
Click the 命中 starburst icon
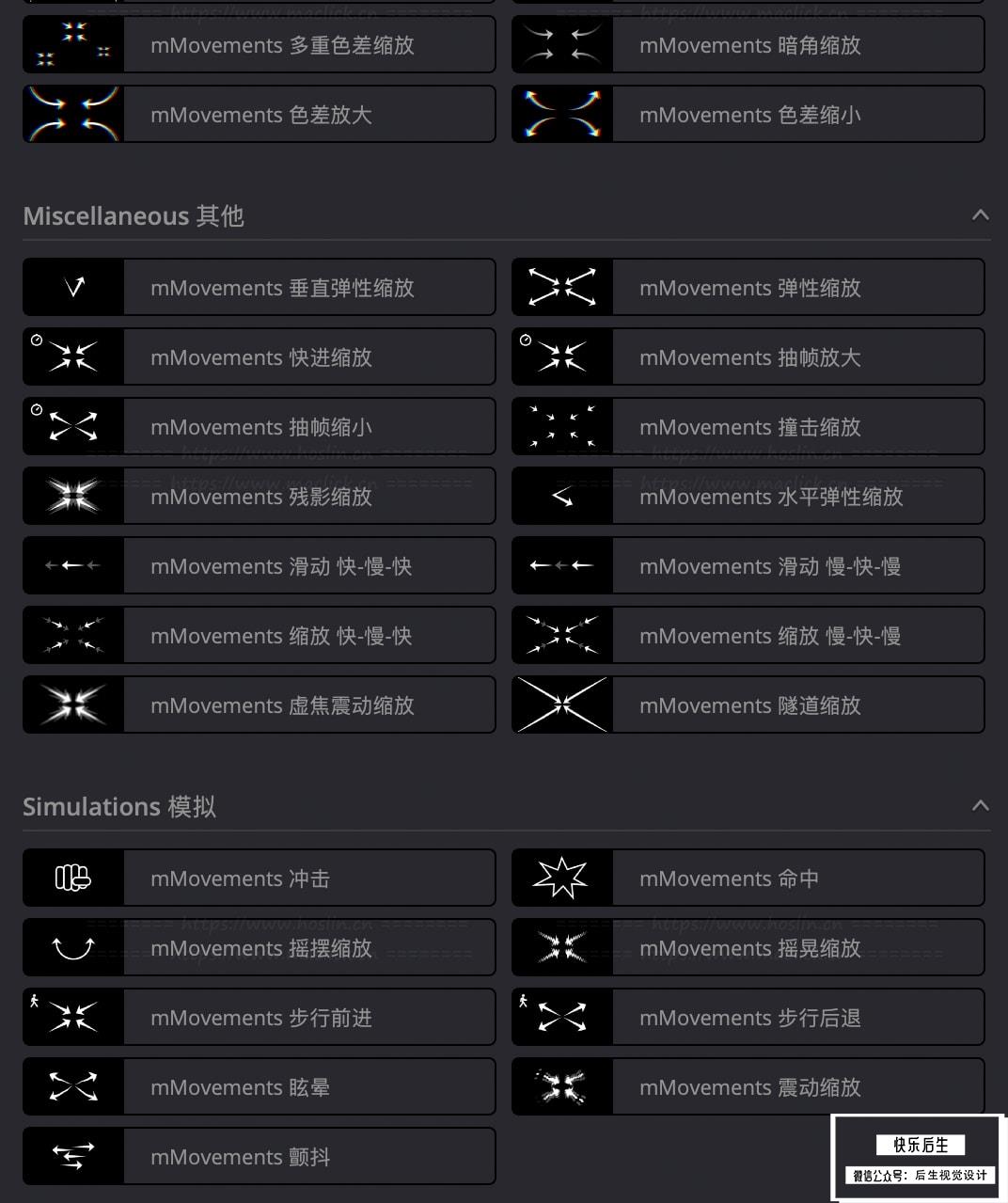[561, 879]
